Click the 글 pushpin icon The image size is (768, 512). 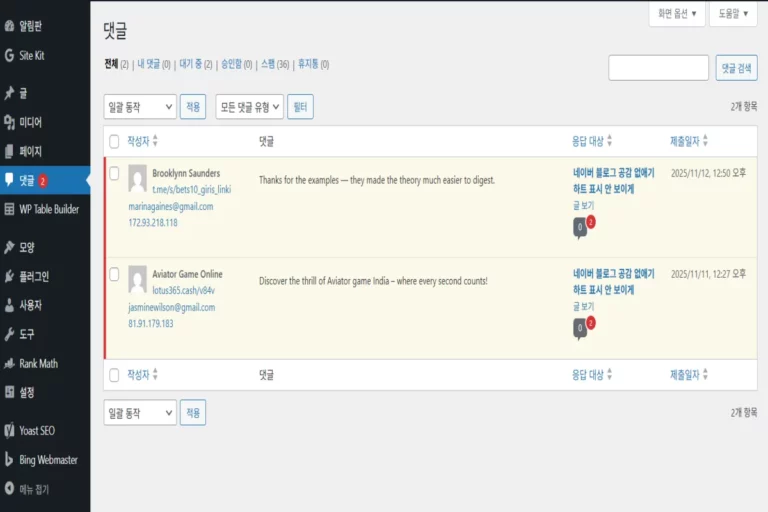point(9,93)
